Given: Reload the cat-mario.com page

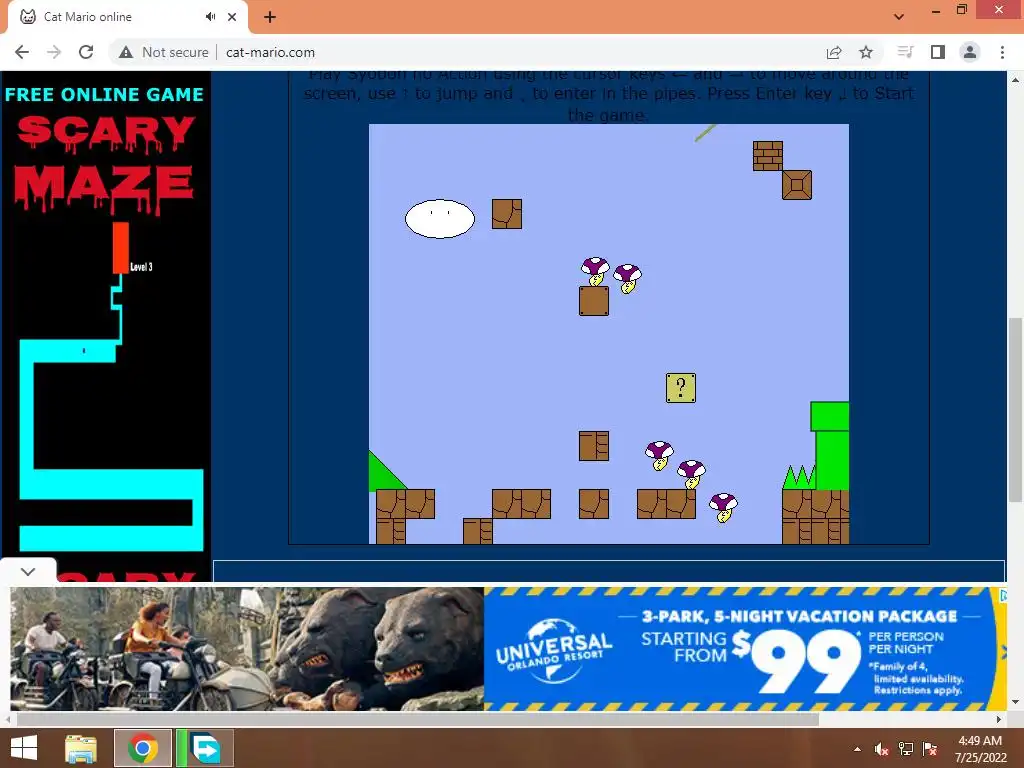Looking at the screenshot, I should (x=86, y=52).
